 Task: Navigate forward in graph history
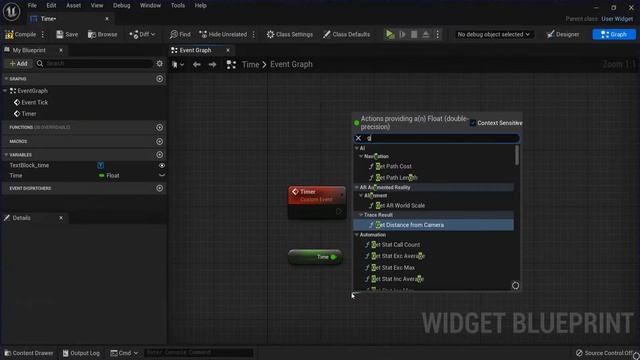(212, 64)
